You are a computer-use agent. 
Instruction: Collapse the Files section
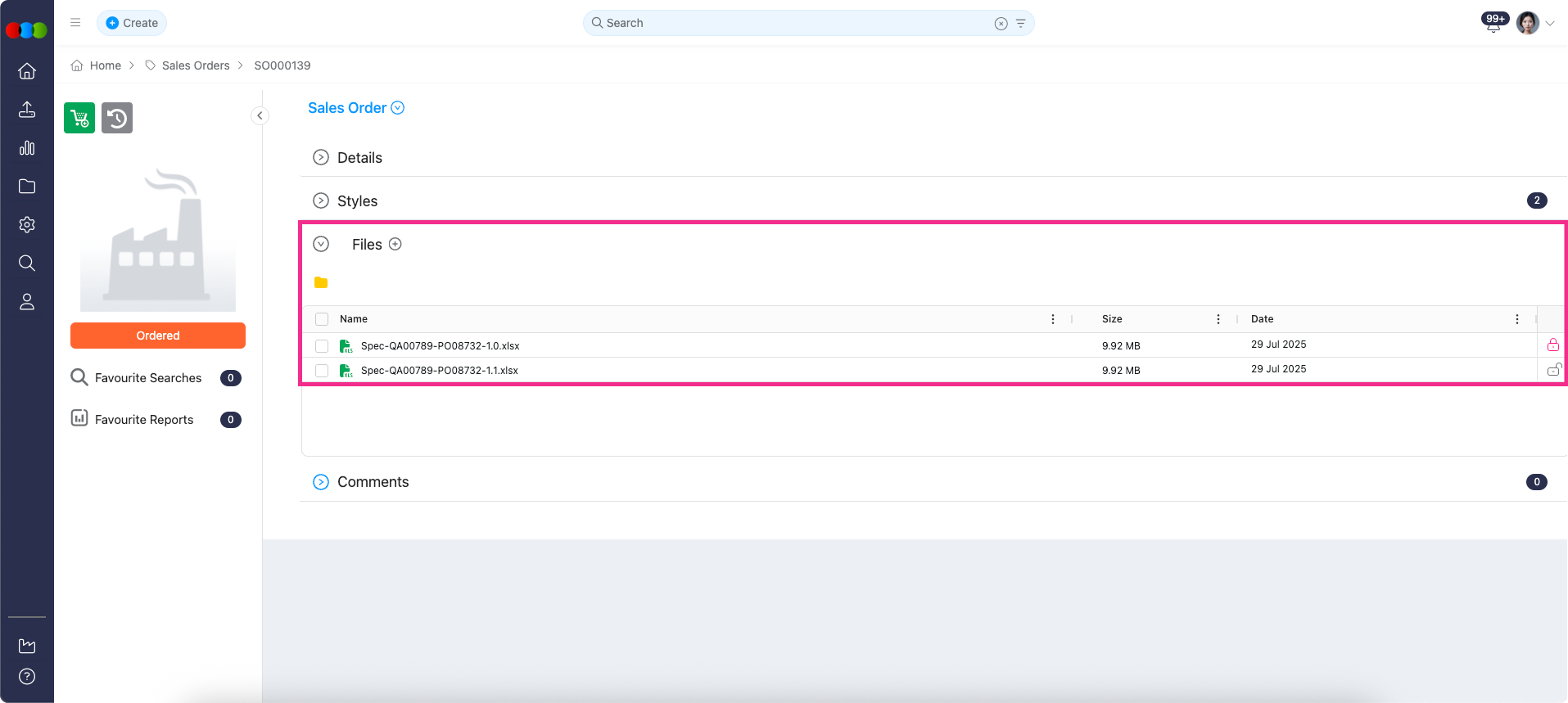tap(321, 244)
